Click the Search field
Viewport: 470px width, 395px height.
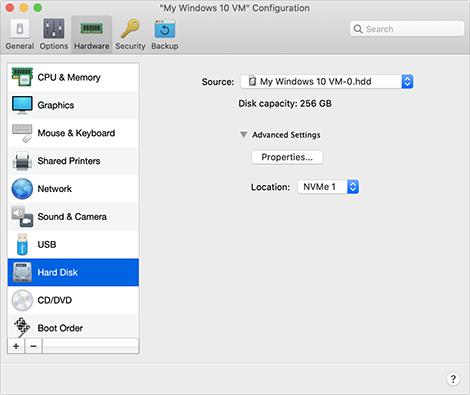pos(407,29)
